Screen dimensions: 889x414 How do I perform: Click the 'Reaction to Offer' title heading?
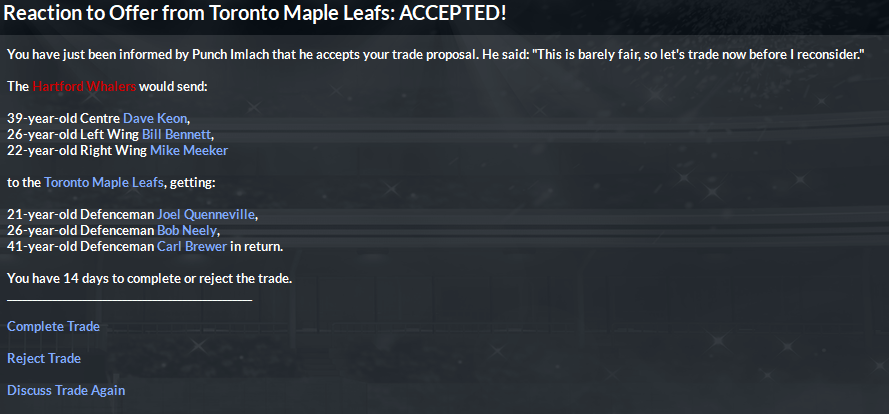[x=255, y=16]
